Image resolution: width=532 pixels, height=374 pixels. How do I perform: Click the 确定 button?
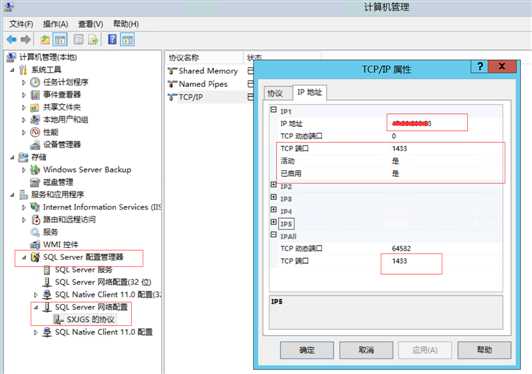(307, 350)
